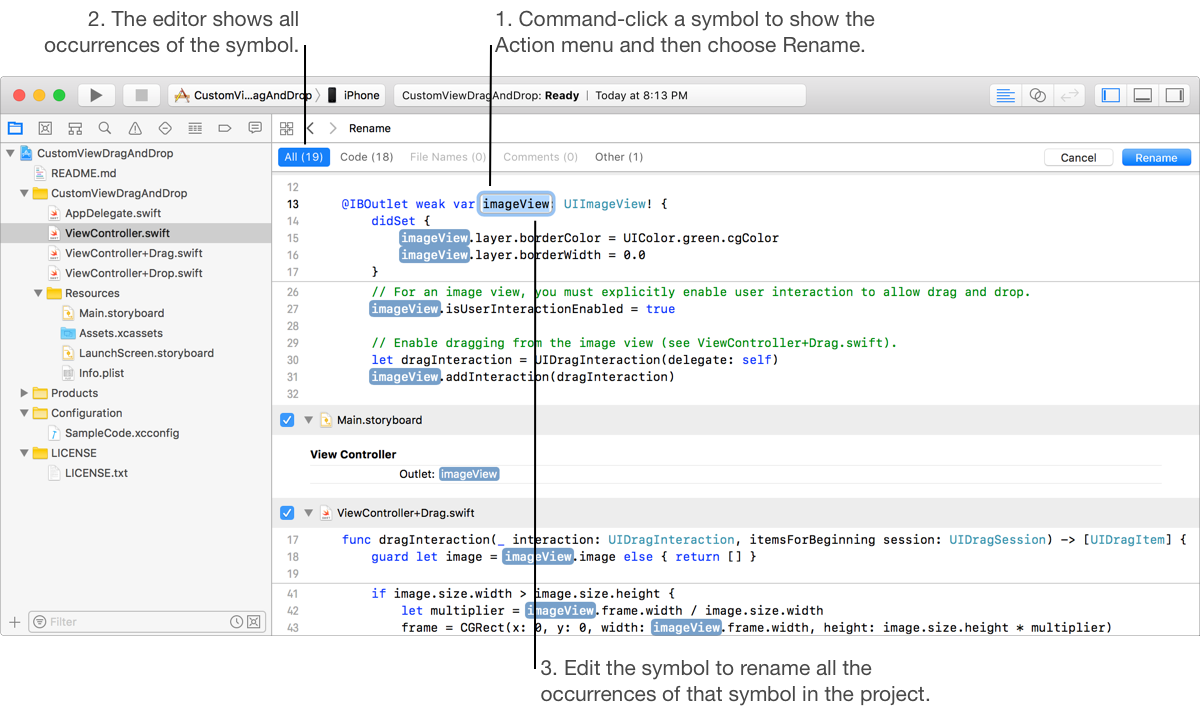Select the File Names (0) tab

coord(448,157)
